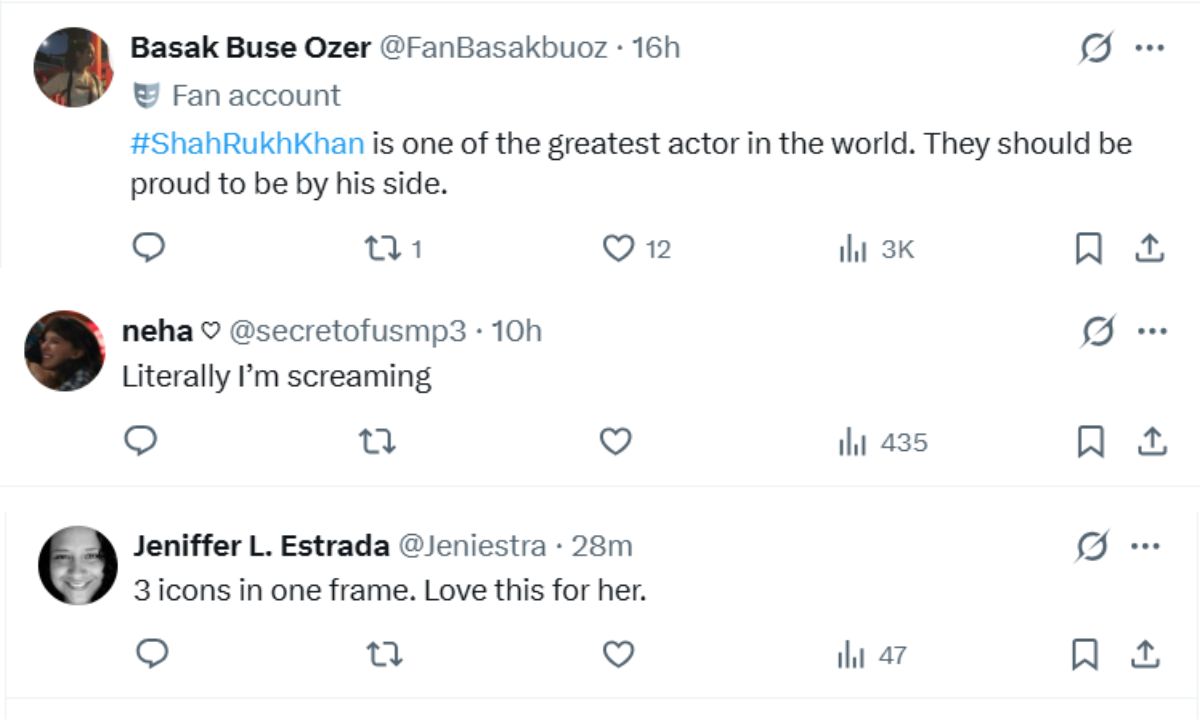Repost neha's tweet
1200x720 pixels.
pyautogui.click(x=380, y=441)
